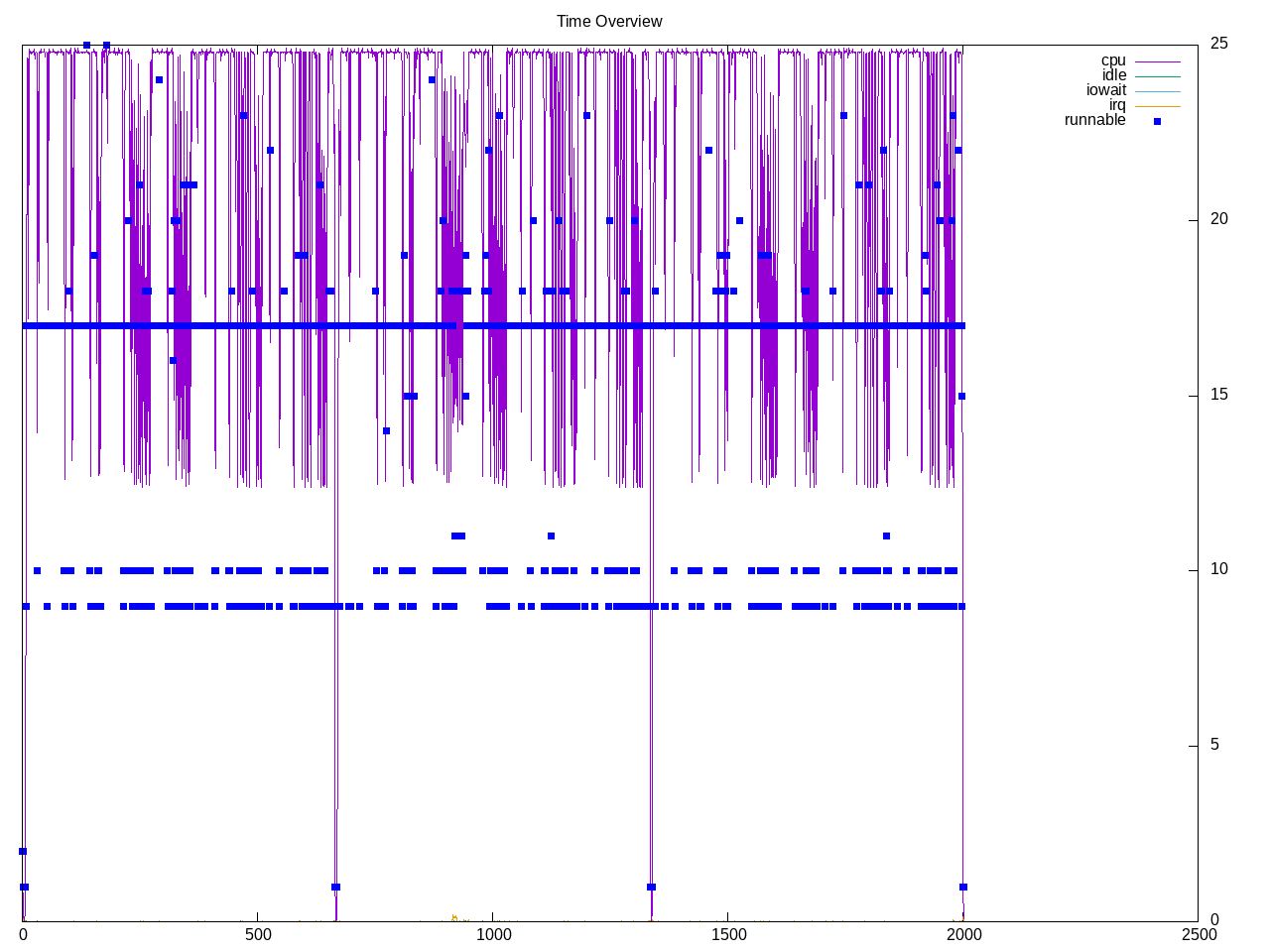
Task: Click the y-axis tick label 15
Action: click(1218, 395)
